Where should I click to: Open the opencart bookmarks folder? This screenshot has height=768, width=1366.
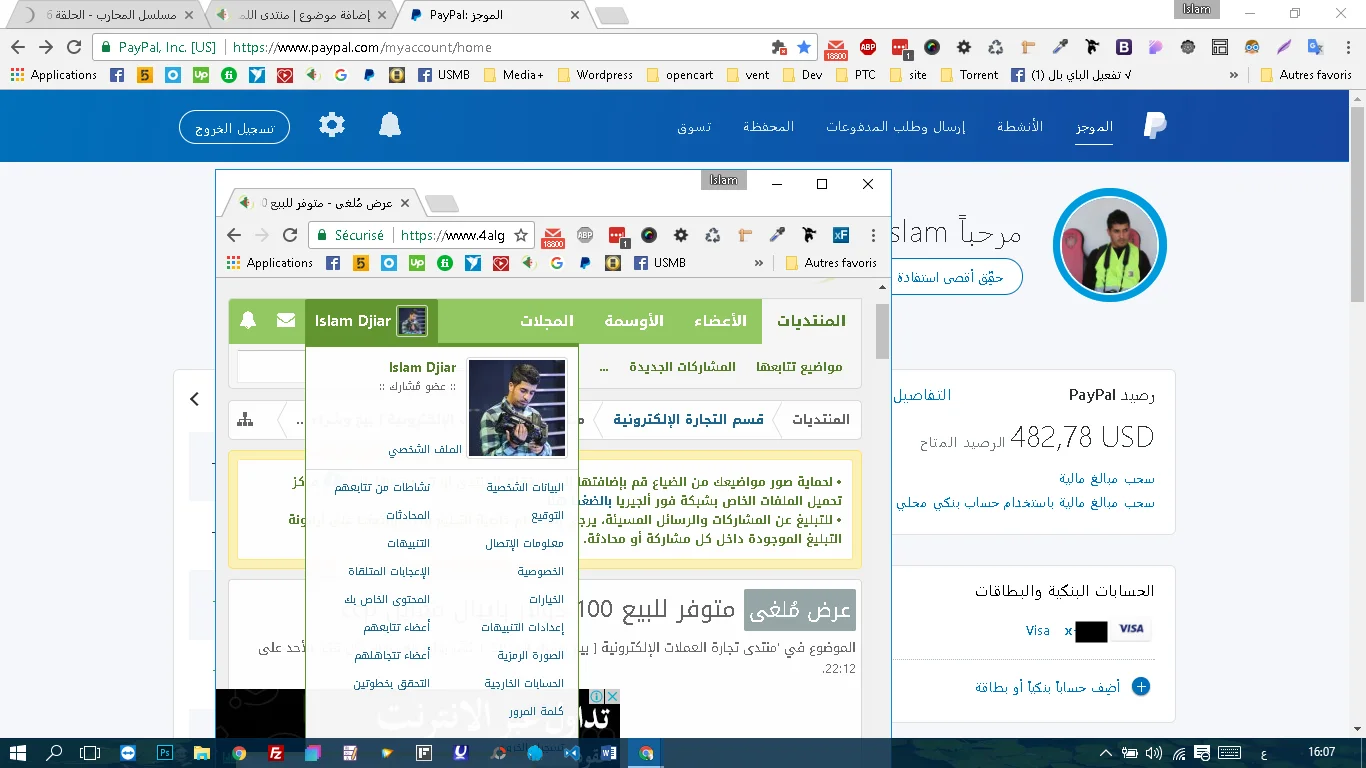(680, 75)
